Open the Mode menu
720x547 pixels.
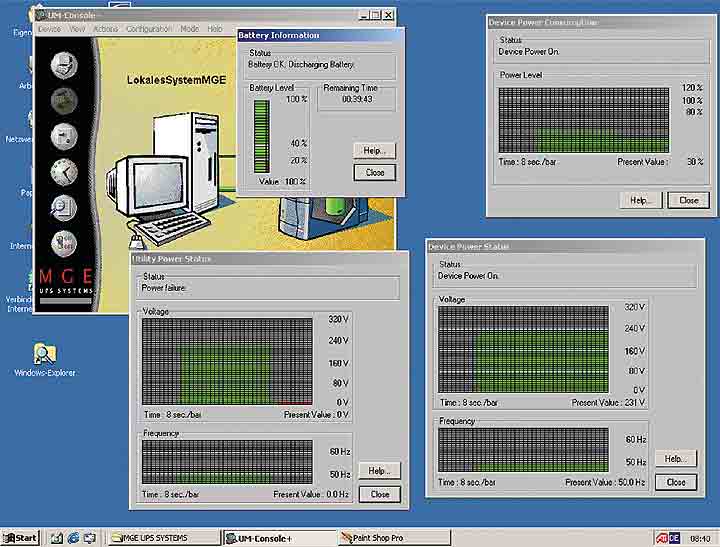(x=189, y=29)
